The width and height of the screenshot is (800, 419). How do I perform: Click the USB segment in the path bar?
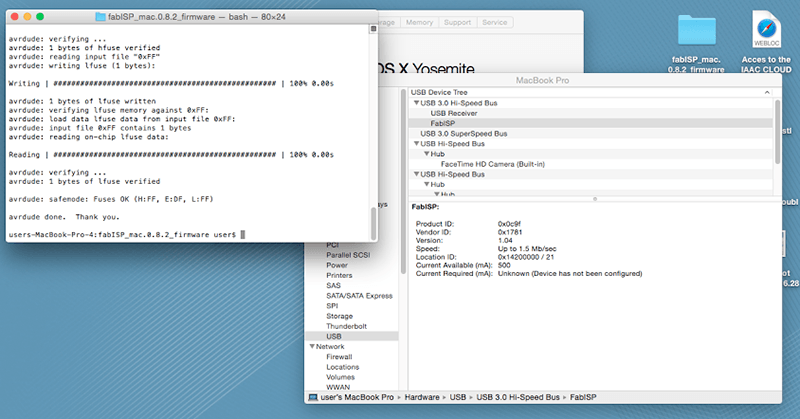458,397
